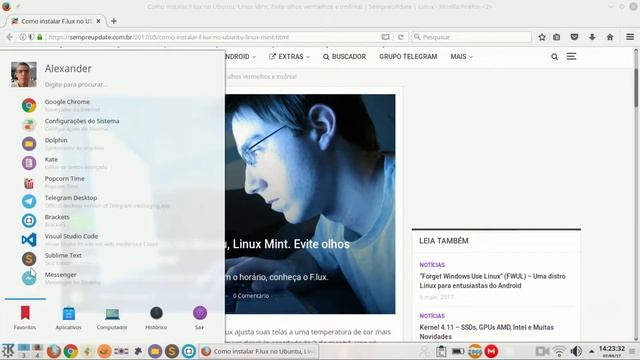Switch to the Aplicativos launcher tab
This screenshot has height=360, width=640.
pos(69,317)
